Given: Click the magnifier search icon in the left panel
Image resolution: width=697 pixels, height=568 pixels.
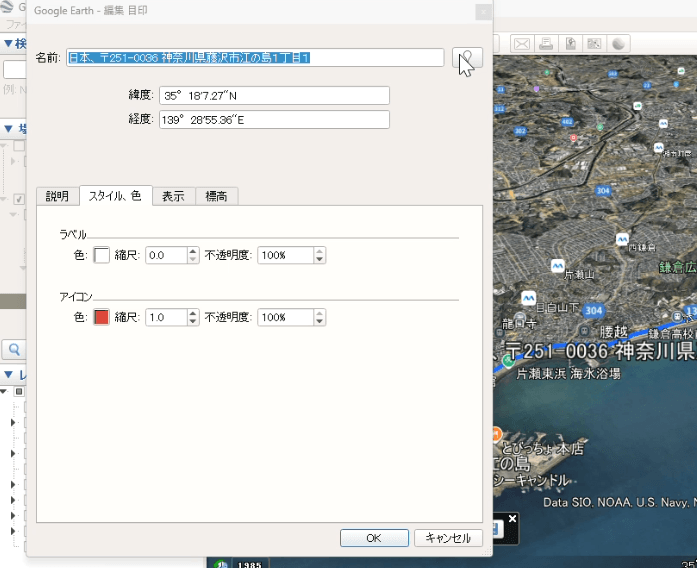Looking at the screenshot, I should (x=14, y=349).
